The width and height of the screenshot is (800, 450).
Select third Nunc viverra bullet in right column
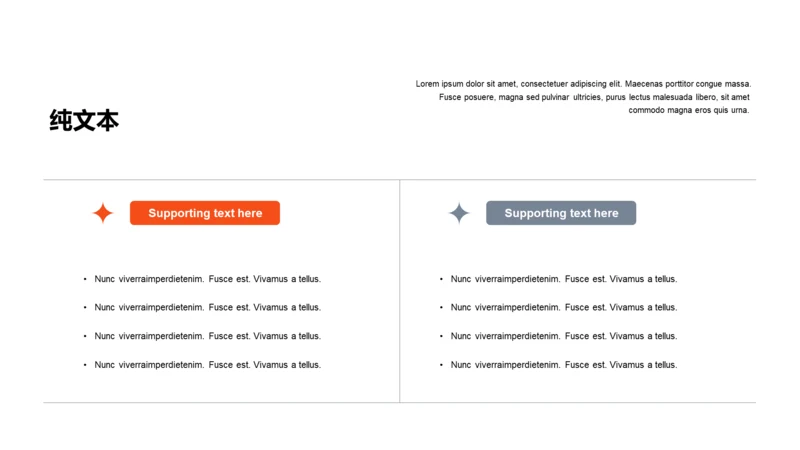559,336
